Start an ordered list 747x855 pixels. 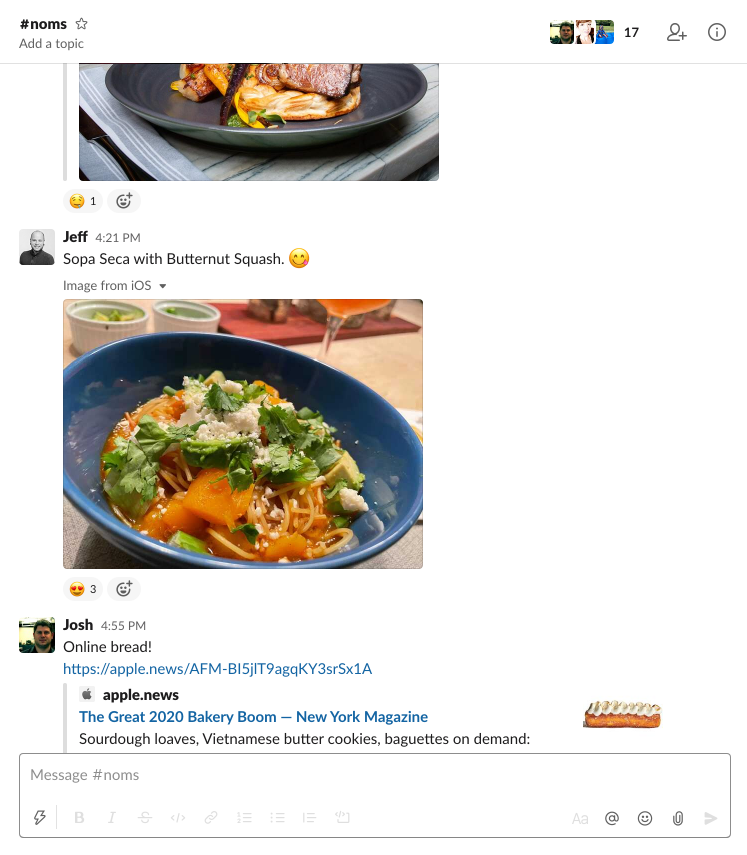pos(244,818)
